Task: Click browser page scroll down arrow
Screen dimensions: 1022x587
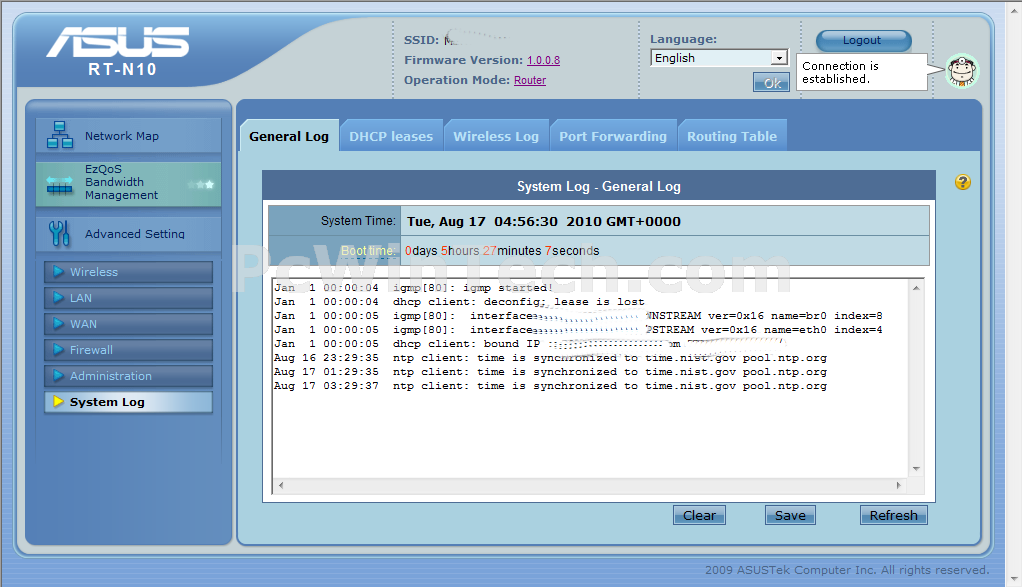Action: pyautogui.click(x=1015, y=579)
